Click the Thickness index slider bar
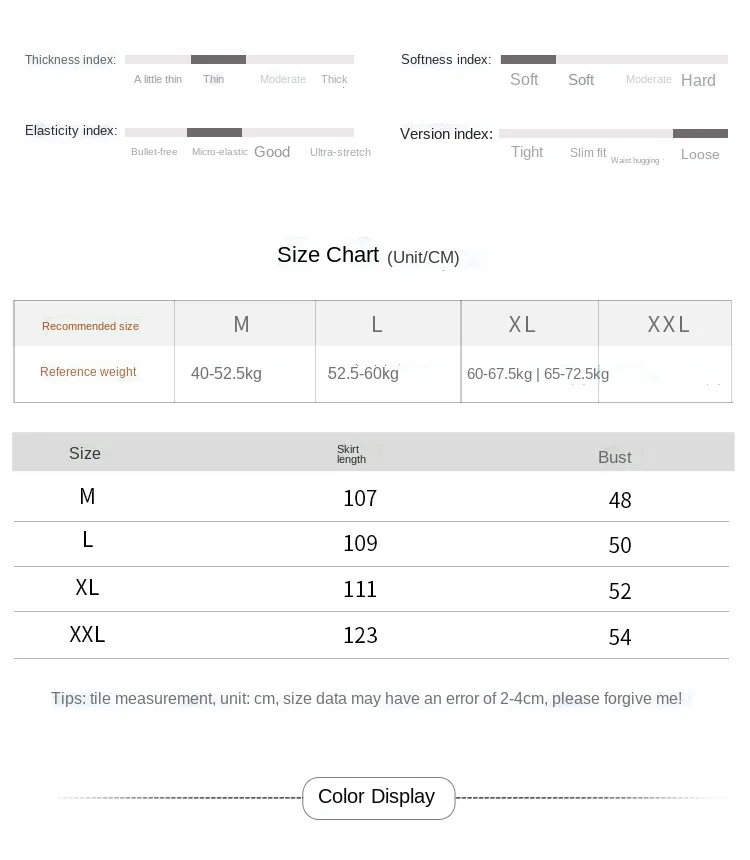The image size is (750, 860). pos(239,59)
